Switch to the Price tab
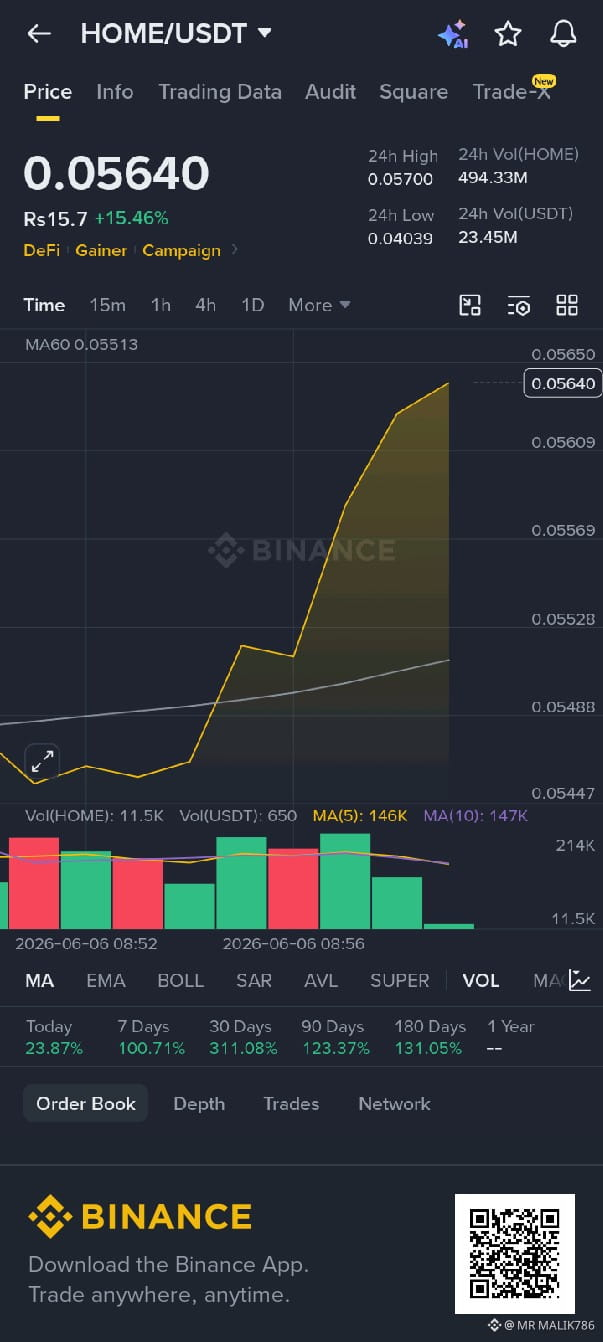603x1342 pixels. point(48,92)
